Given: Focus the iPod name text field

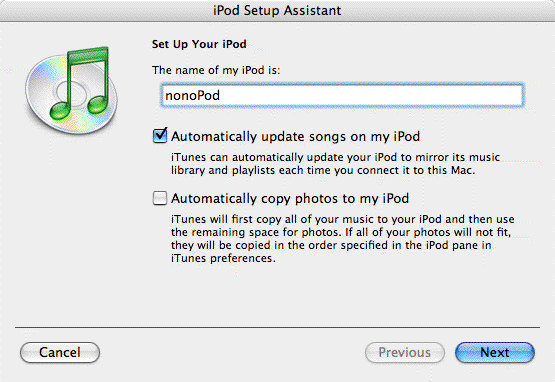Looking at the screenshot, I should pos(342,95).
